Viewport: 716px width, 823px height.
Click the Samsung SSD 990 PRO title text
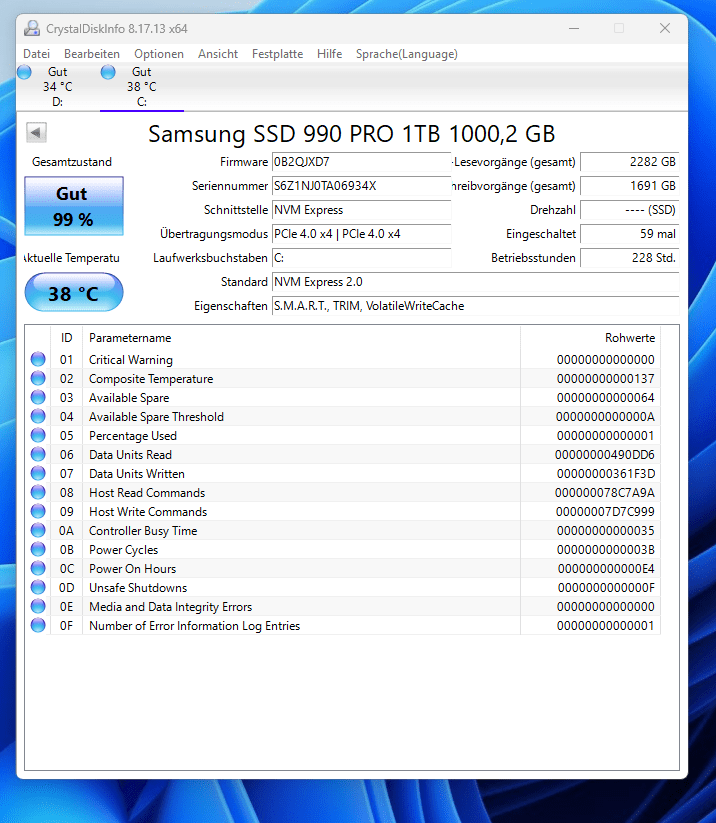click(352, 134)
